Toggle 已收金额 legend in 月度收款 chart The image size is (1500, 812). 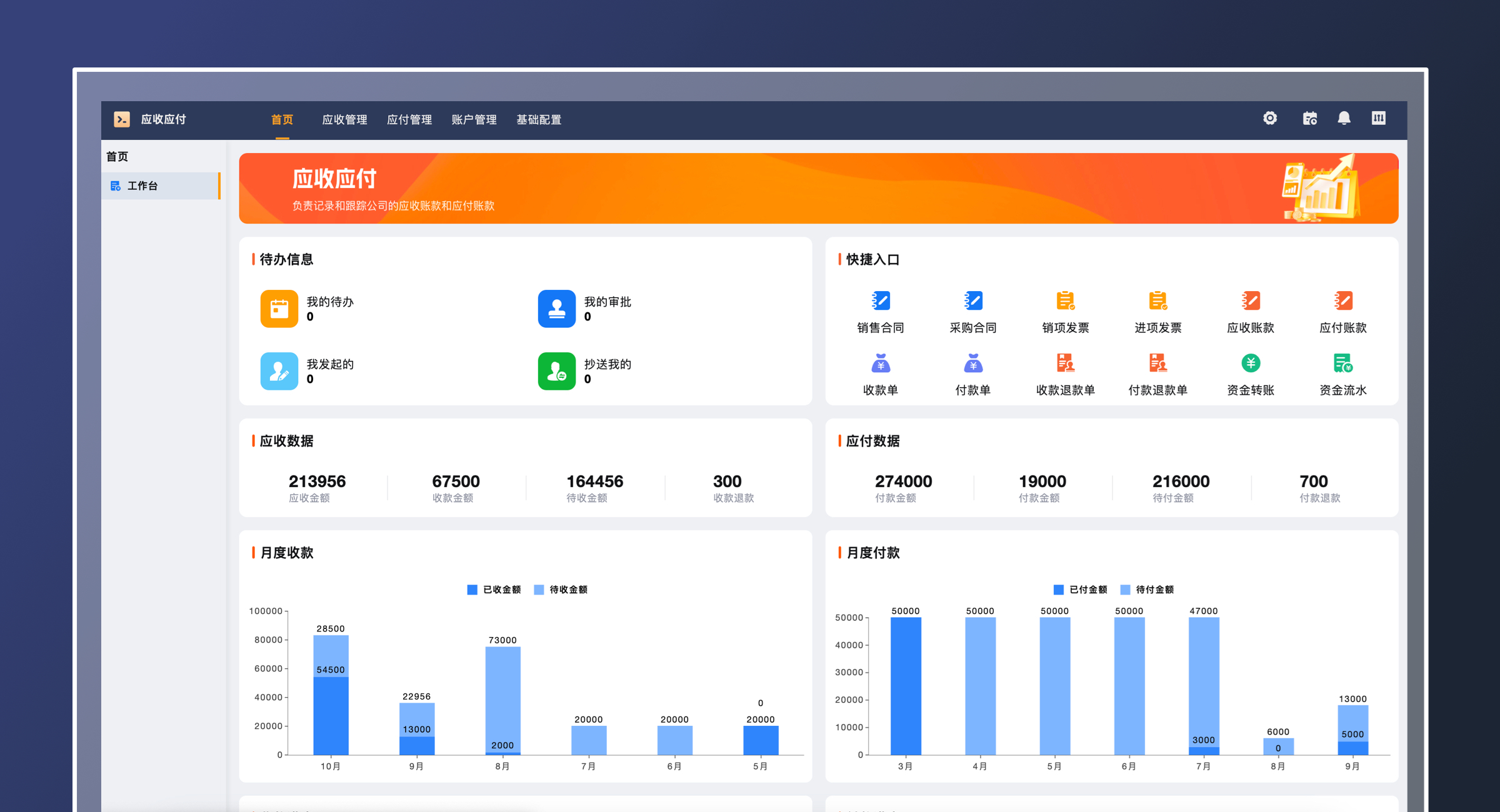(494, 590)
